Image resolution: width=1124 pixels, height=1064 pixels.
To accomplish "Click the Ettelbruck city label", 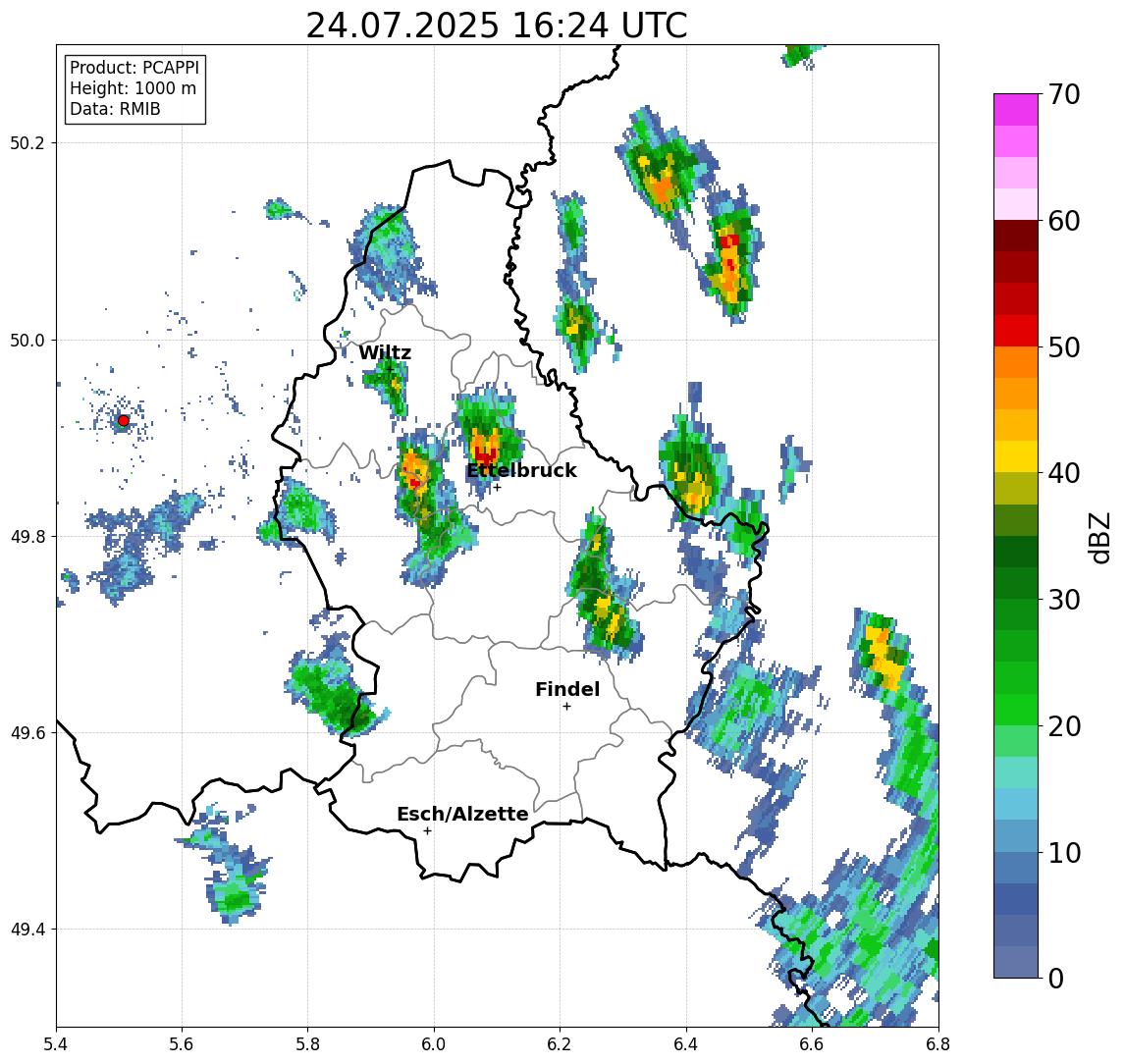I will click(x=521, y=470).
